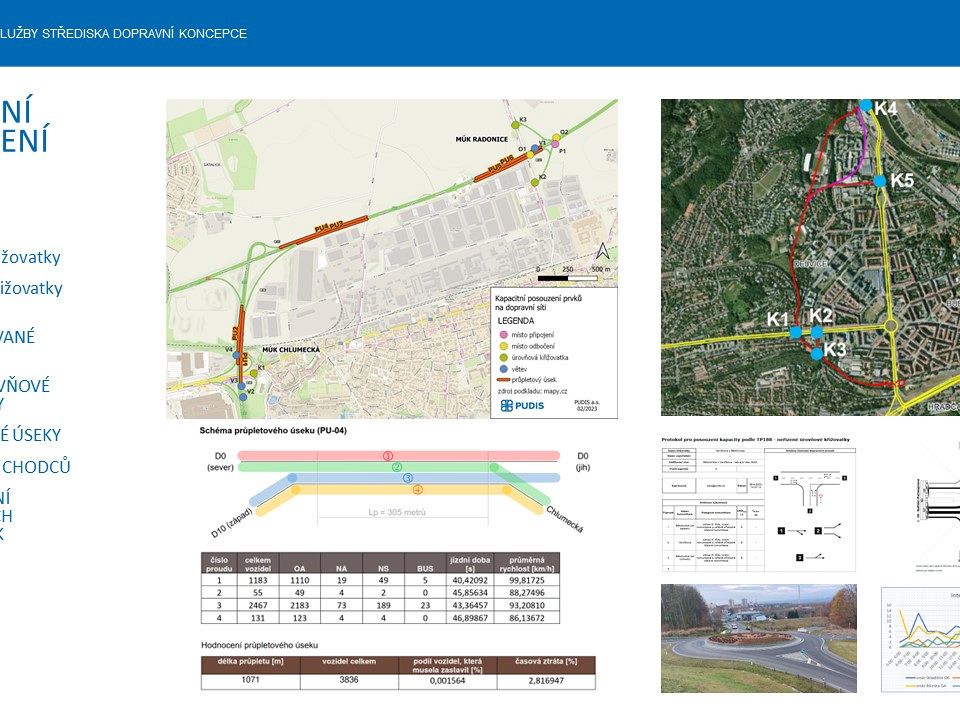The image size is (960, 720).
Task: Click average speed cell '99,81725'
Action: coord(527,580)
